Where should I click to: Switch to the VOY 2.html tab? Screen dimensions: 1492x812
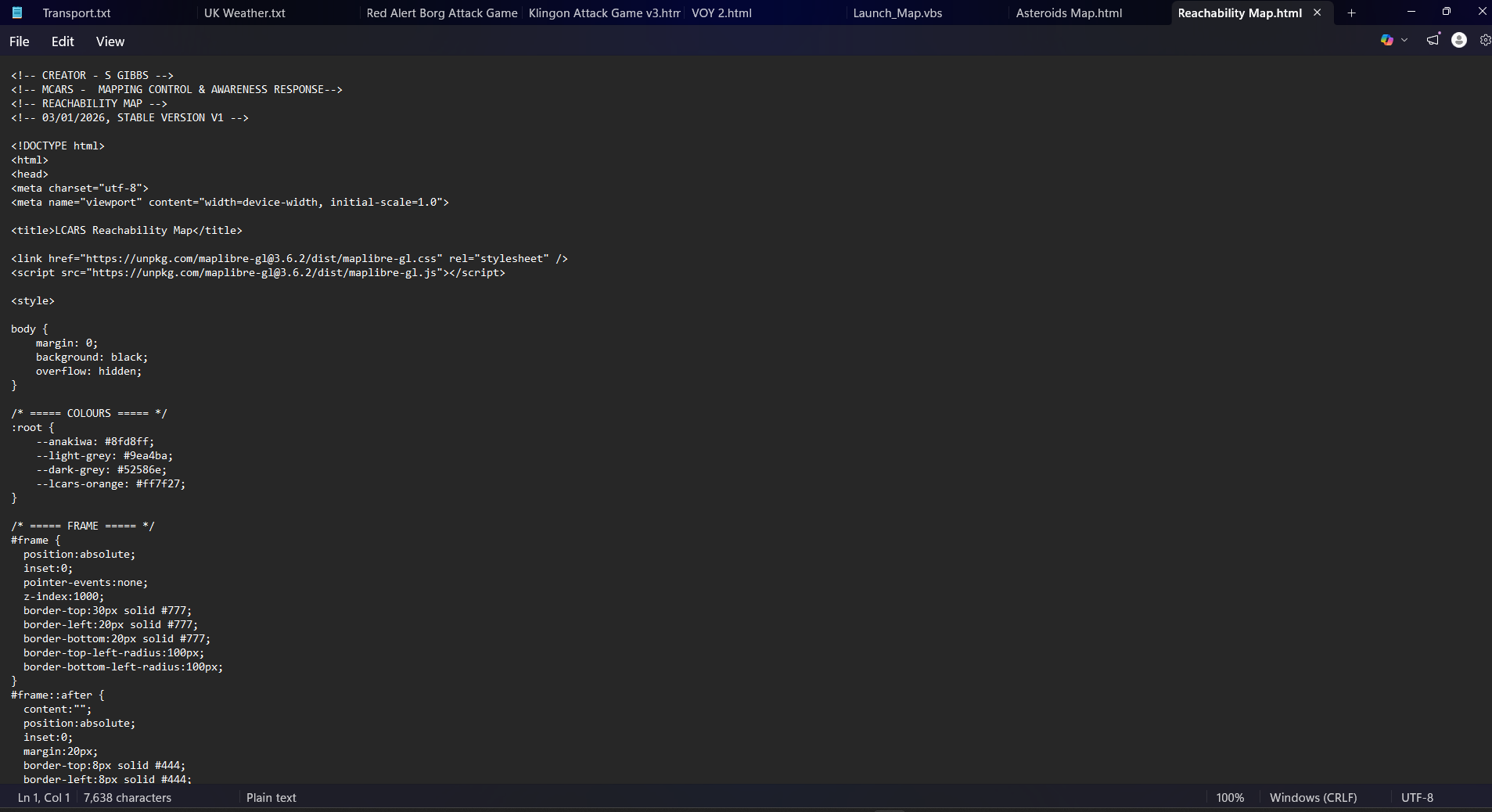click(721, 13)
